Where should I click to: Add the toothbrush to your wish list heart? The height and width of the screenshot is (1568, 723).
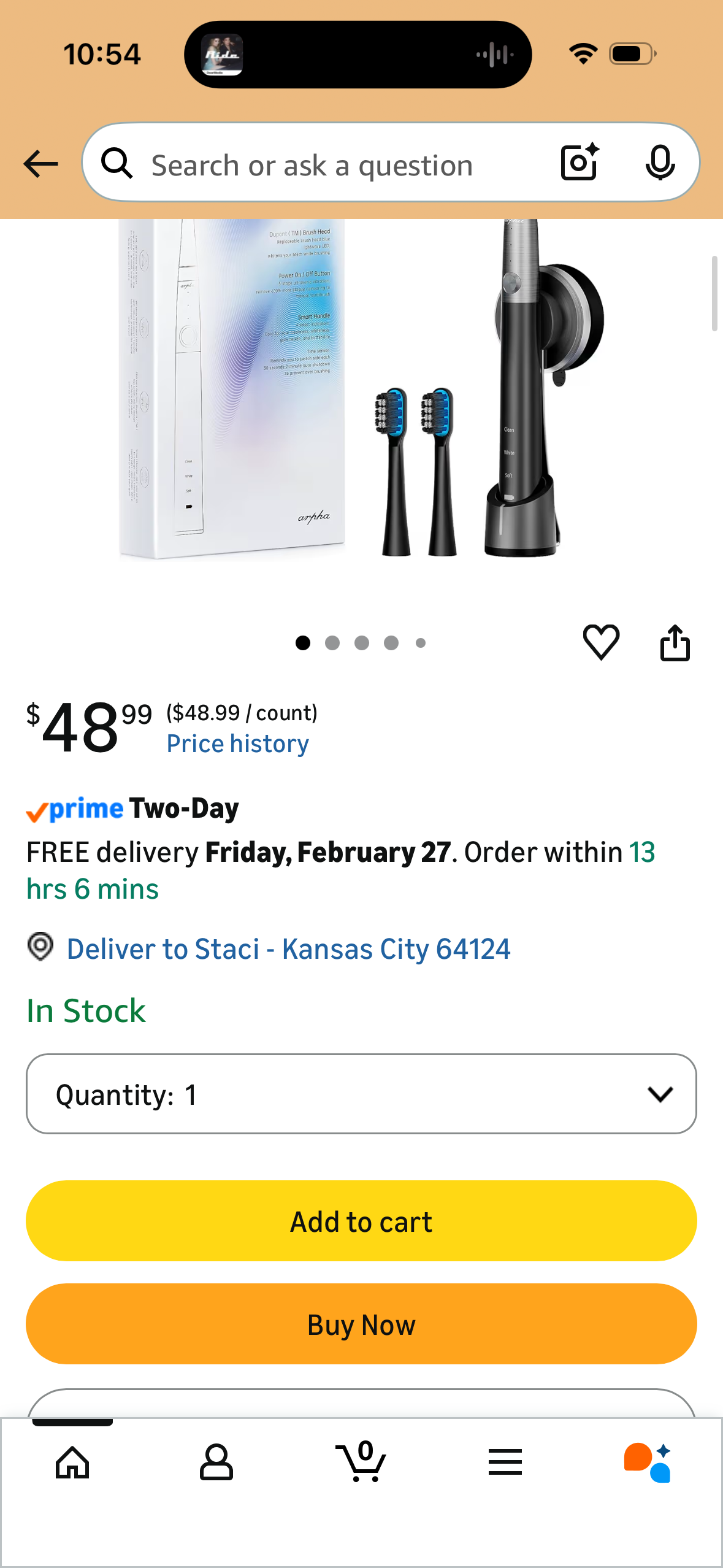602,643
